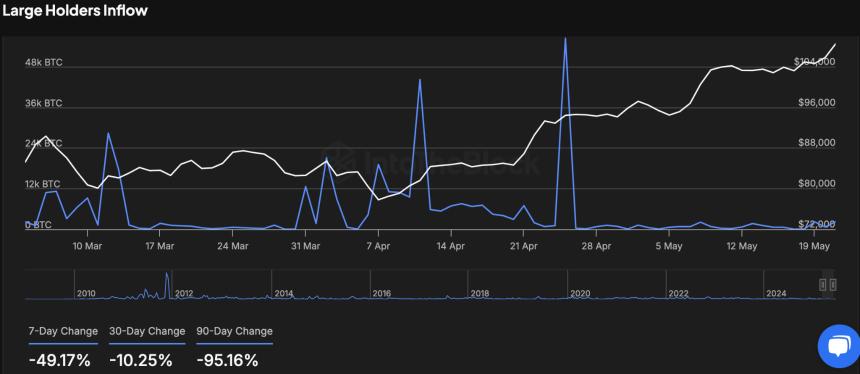Open the chat support bubble icon
Viewport: 860px width, 374px height.
pyautogui.click(x=839, y=347)
